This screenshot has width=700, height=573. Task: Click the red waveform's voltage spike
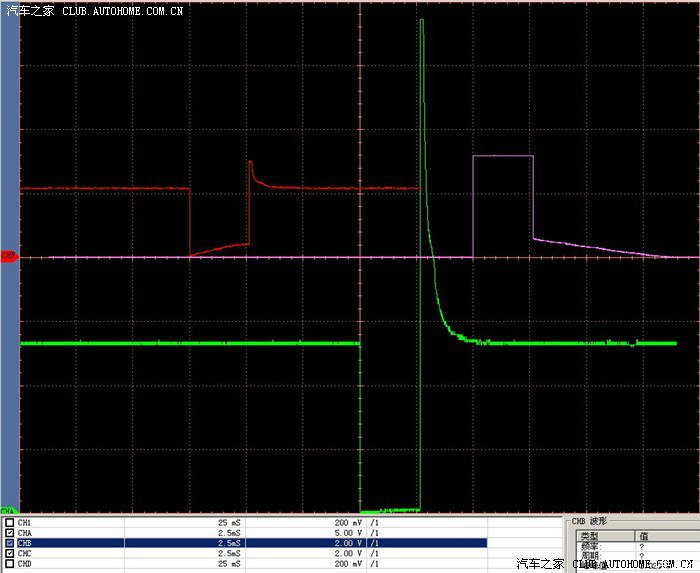click(250, 163)
